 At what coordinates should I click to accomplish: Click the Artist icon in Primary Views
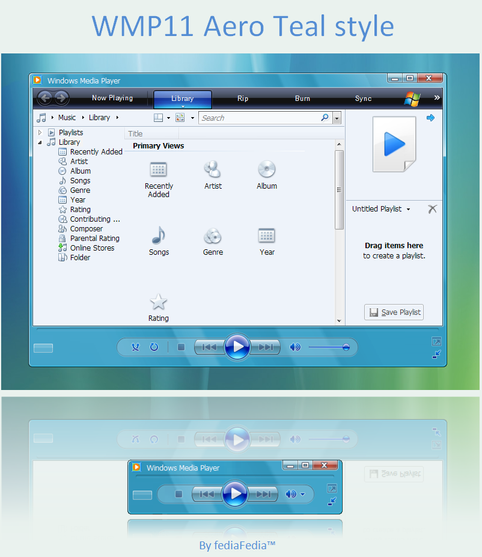[x=213, y=169]
